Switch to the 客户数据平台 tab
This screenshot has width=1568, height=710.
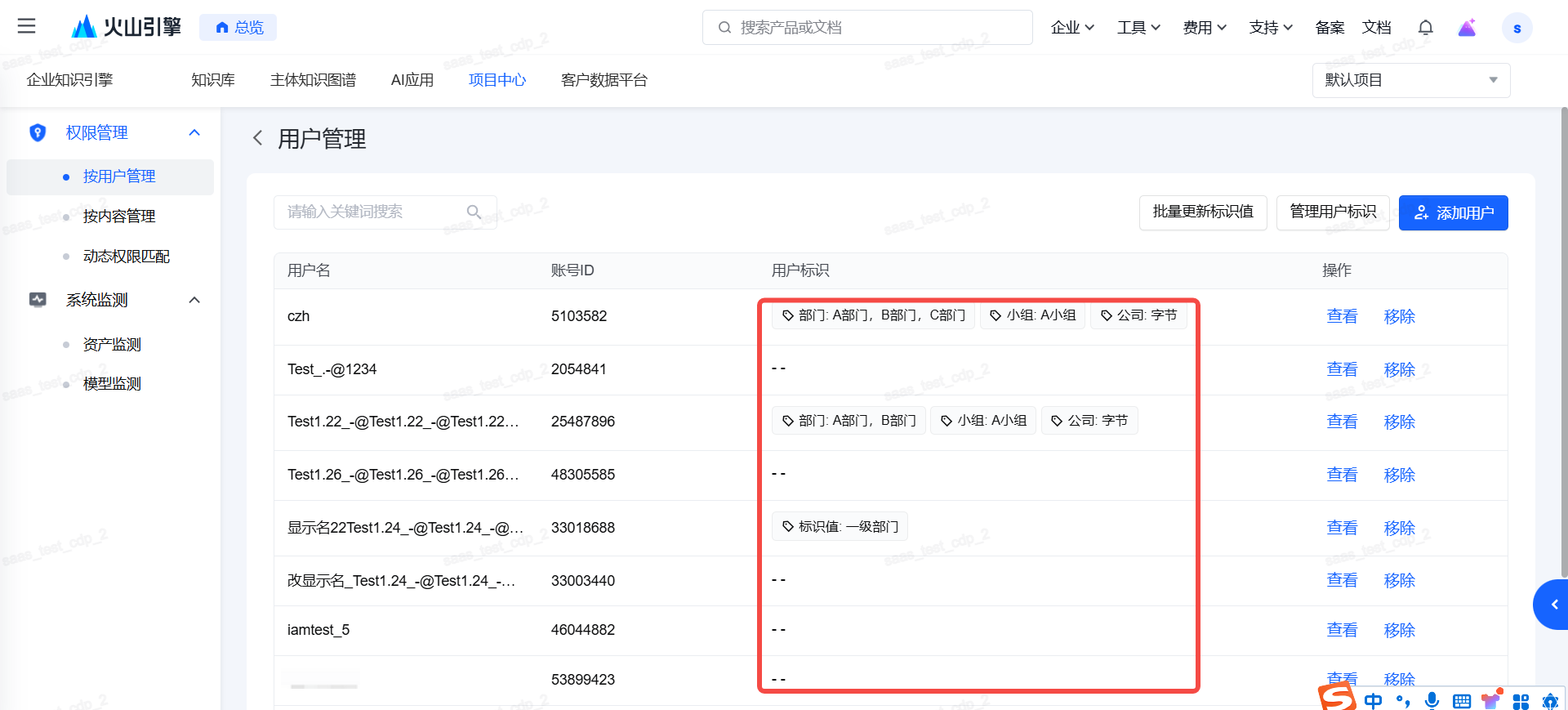[x=604, y=80]
